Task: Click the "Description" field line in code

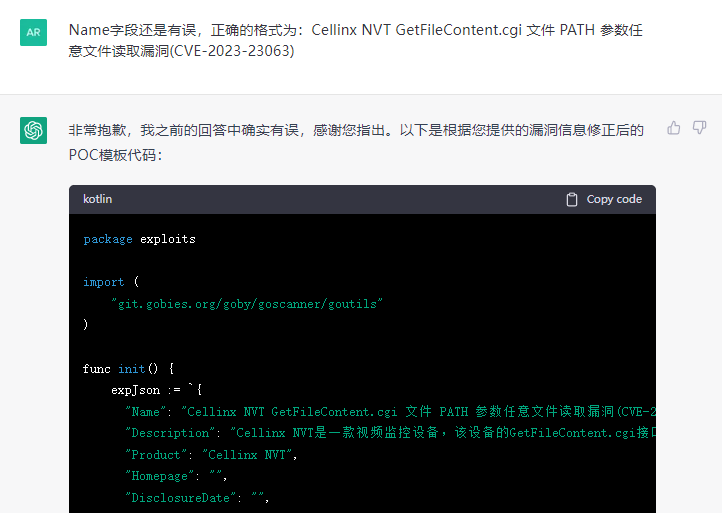Action: 390,433
